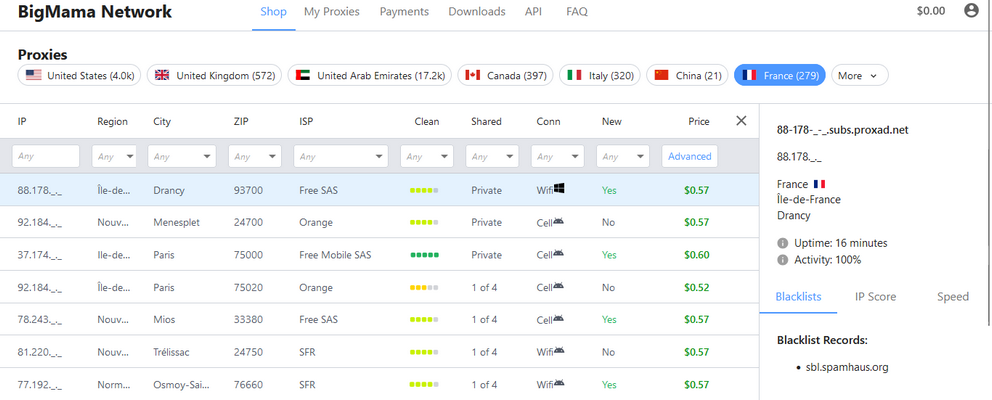This screenshot has height=400, width=992.
Task: Open the New filter dropdown
Action: (x=623, y=156)
